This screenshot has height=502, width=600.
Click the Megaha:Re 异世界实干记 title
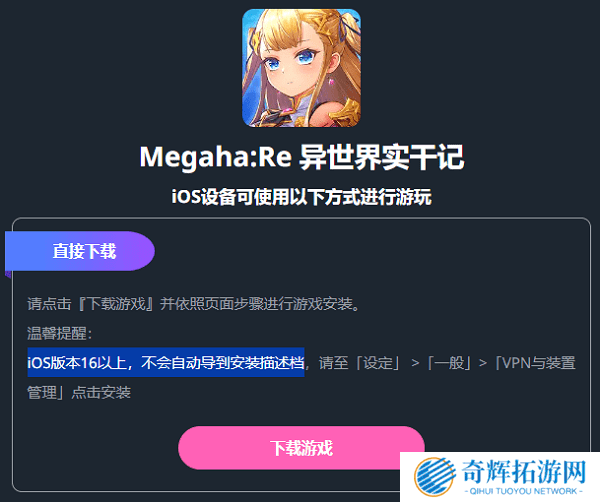302,157
